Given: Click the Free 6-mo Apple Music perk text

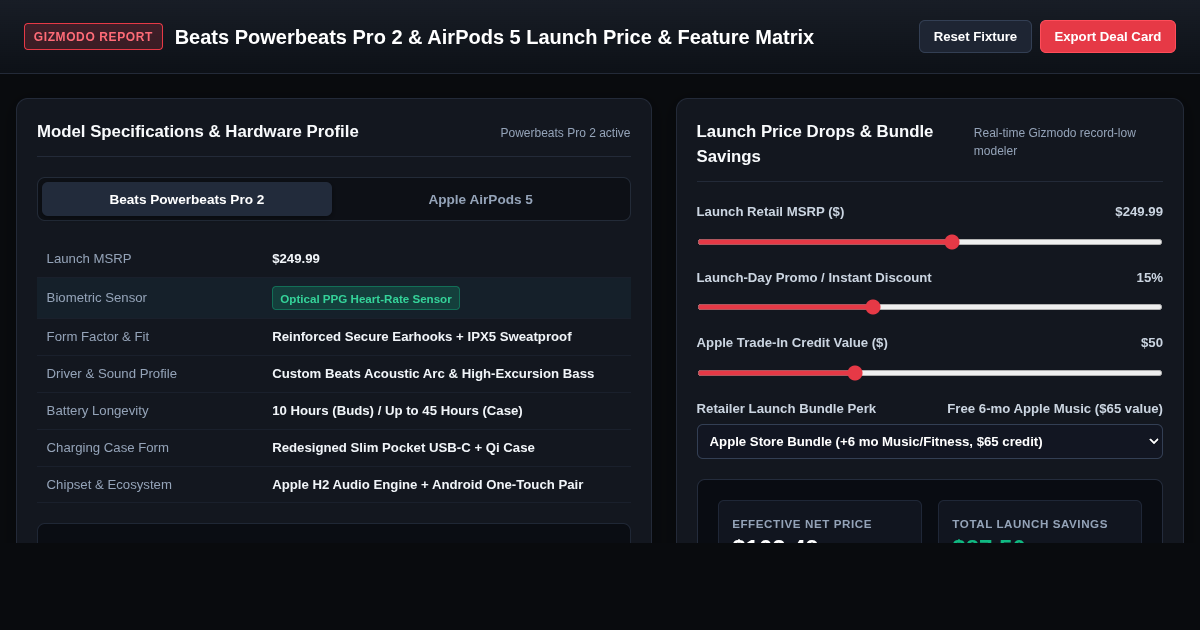Looking at the screenshot, I should coord(1055,409).
